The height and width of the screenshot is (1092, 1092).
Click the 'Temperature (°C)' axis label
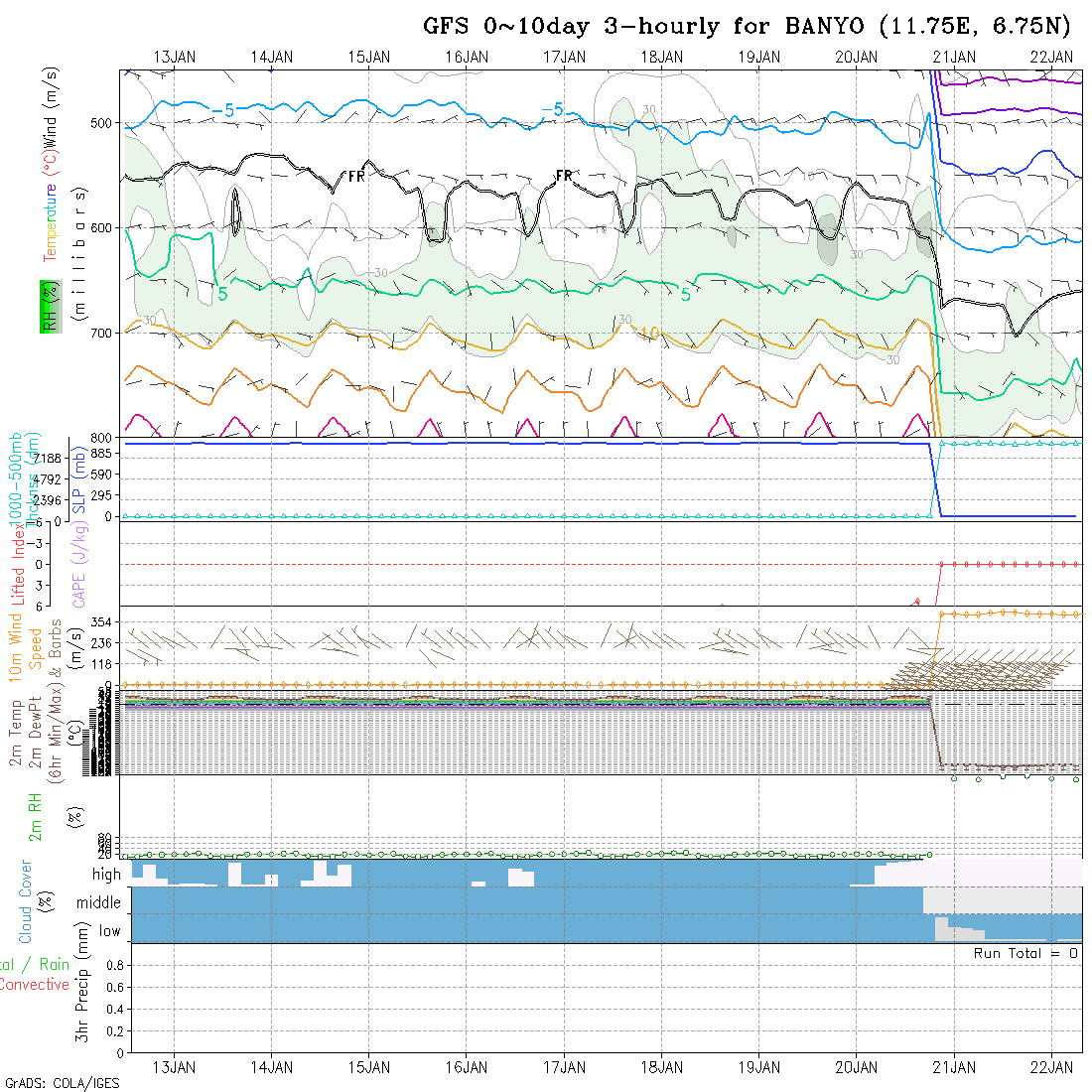[x=51, y=206]
